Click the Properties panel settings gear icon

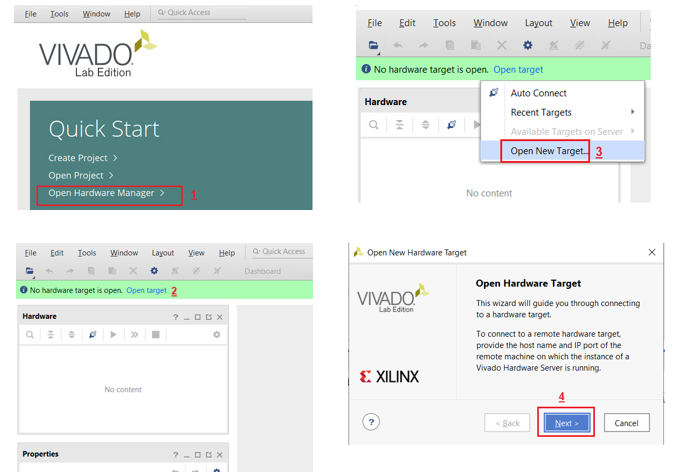216,470
